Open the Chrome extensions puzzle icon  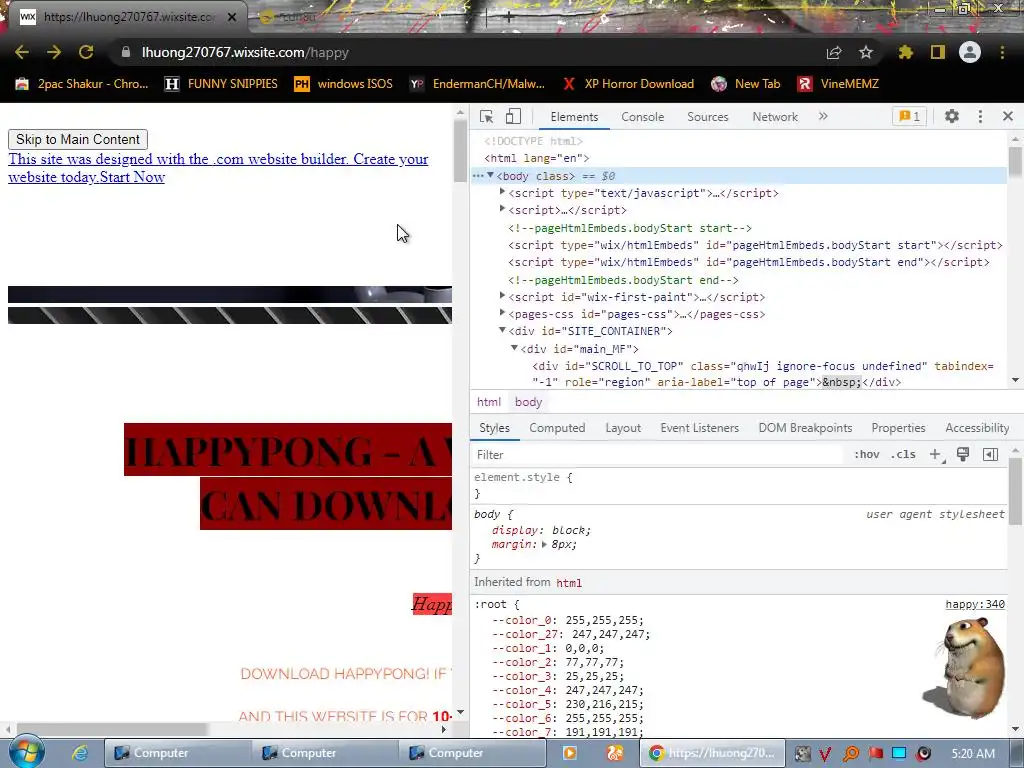[905, 52]
